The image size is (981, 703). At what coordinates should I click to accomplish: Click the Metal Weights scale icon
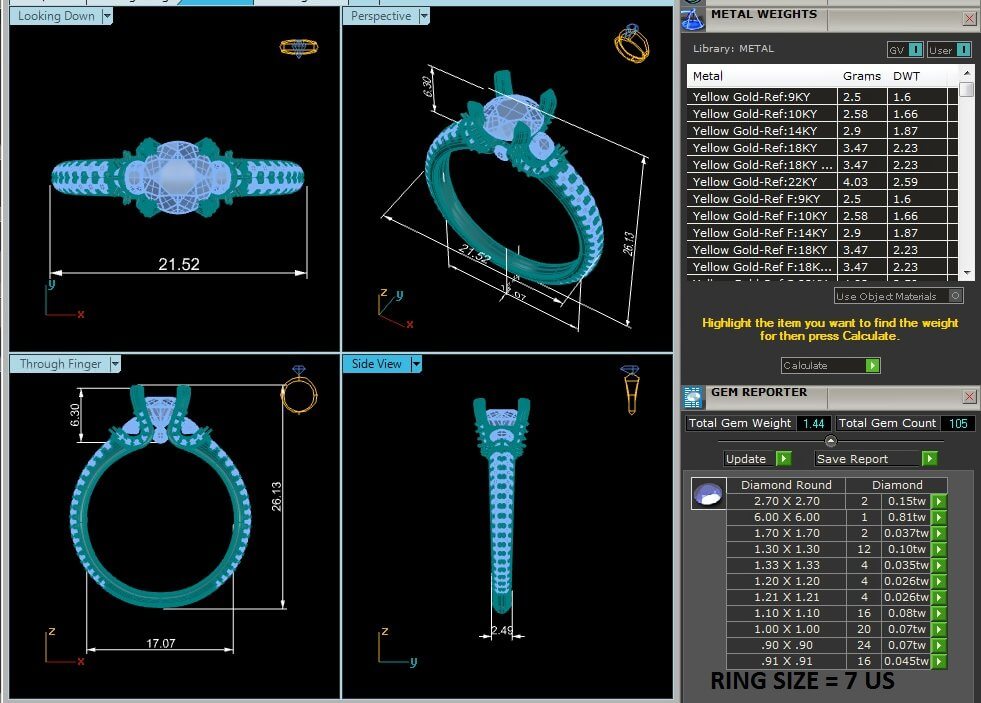(692, 18)
